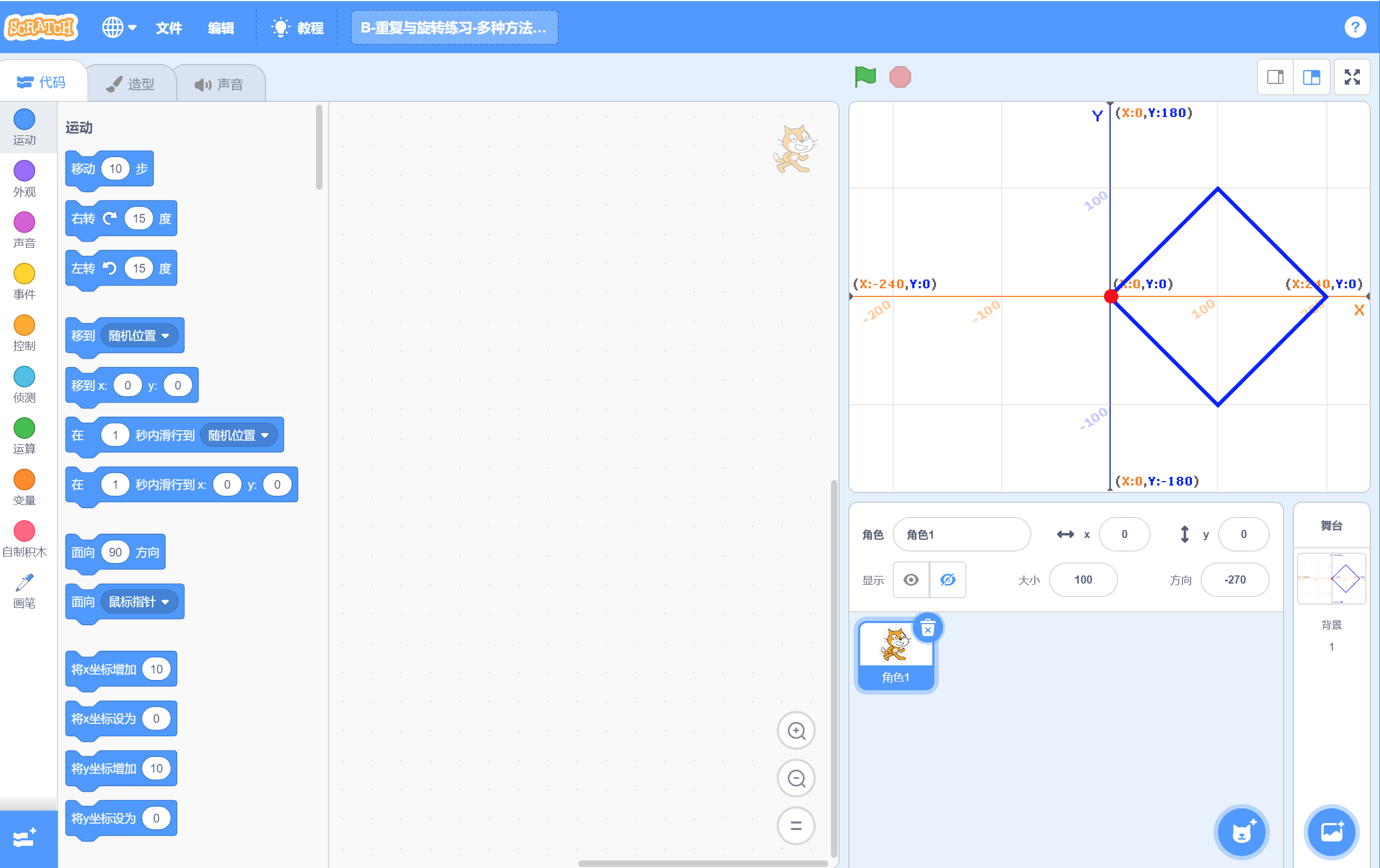Delete 角色1 with trash icon
Viewport: 1380px width, 868px height.
tap(927, 629)
